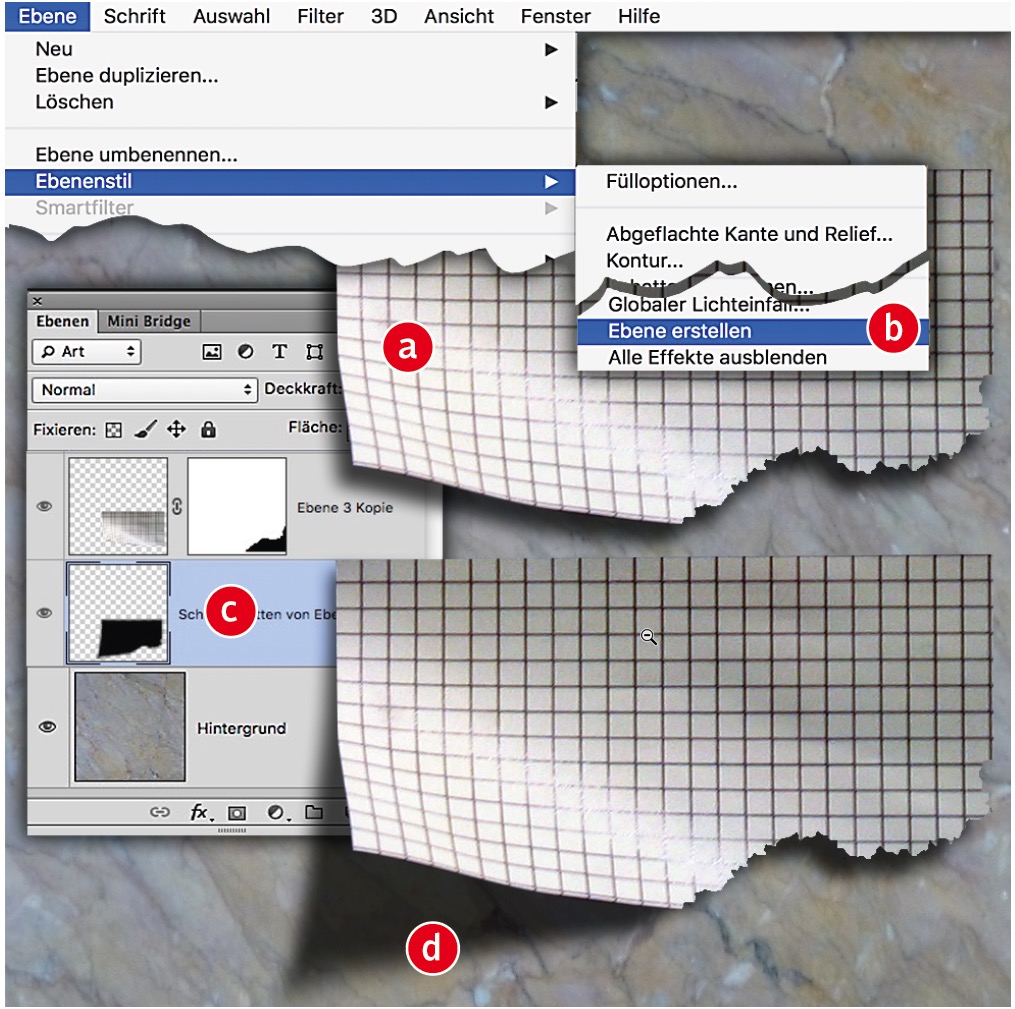Expand the Neu submenu arrow
The width and height of the screenshot is (1015, 1009).
point(551,49)
